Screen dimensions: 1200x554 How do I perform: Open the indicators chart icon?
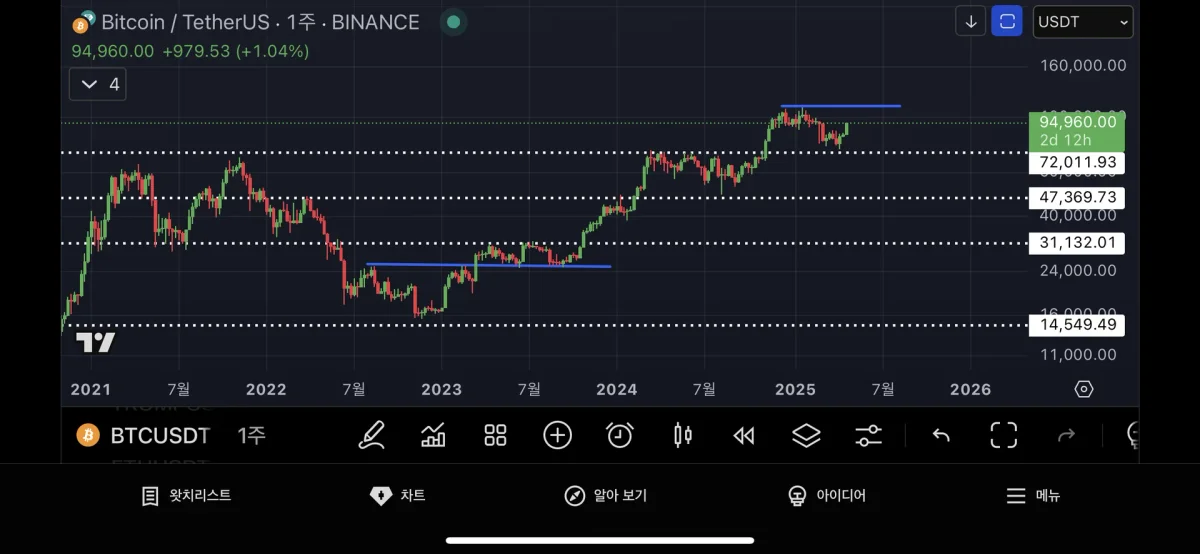[433, 435]
